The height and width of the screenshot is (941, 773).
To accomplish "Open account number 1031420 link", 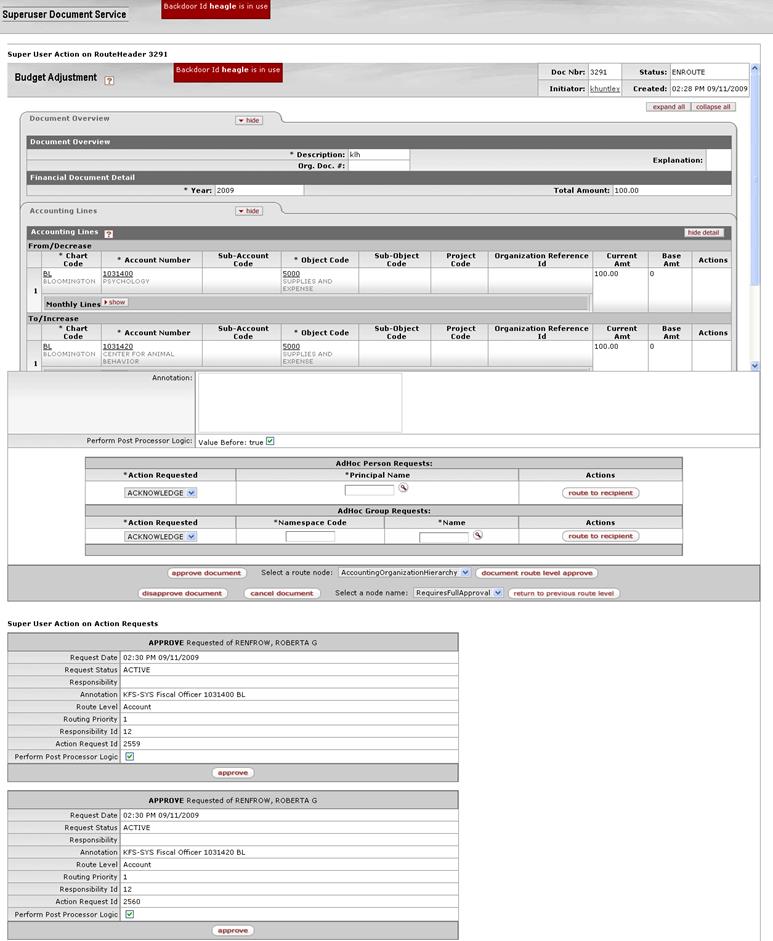I will [x=118, y=346].
